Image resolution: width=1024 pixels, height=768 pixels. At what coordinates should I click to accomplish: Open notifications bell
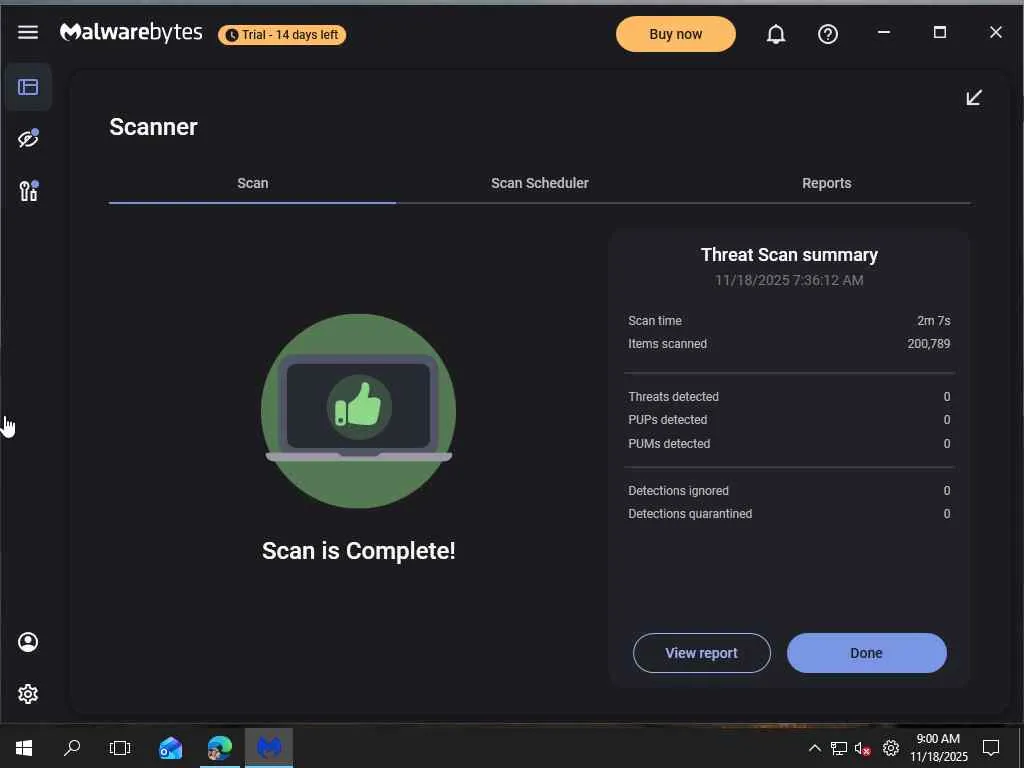tap(775, 34)
